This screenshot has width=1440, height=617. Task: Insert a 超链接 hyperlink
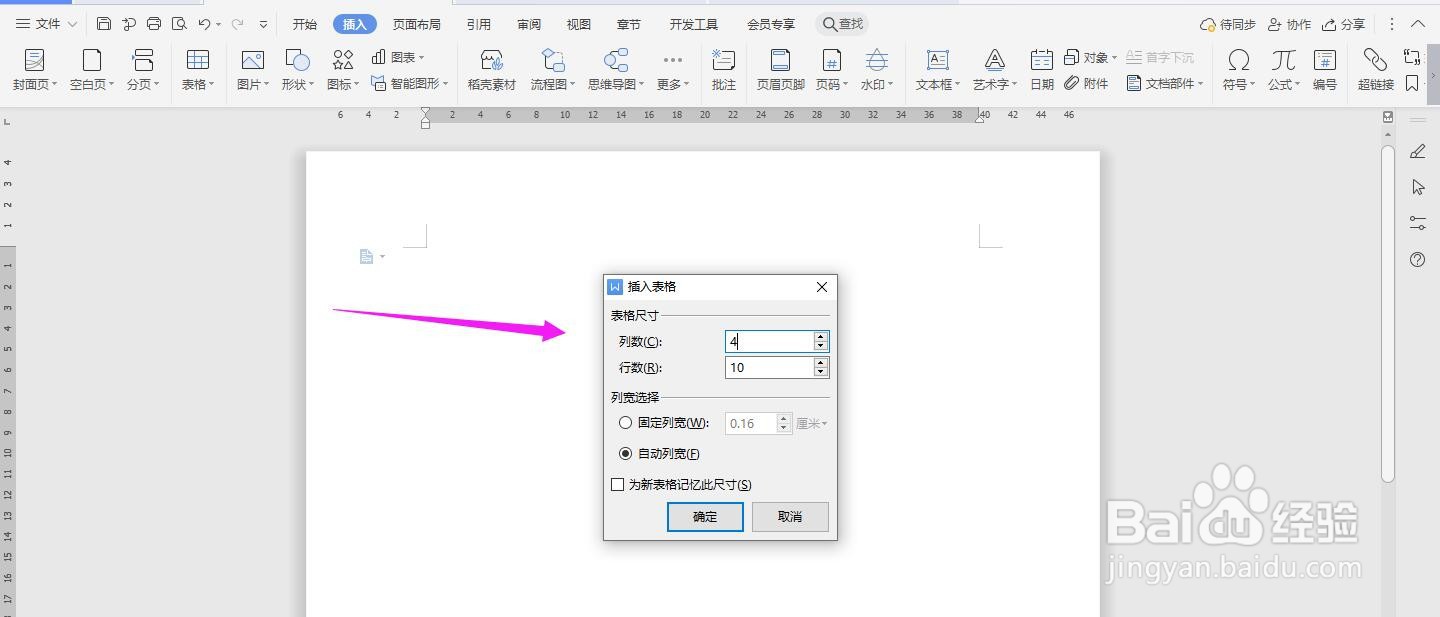(x=1376, y=70)
